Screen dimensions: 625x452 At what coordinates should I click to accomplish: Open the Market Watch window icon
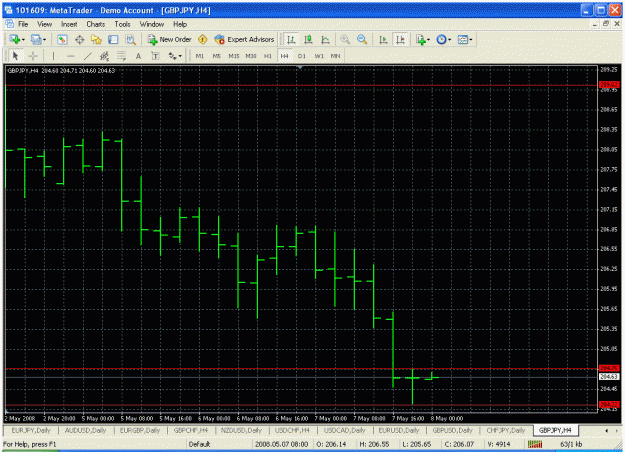coord(62,39)
